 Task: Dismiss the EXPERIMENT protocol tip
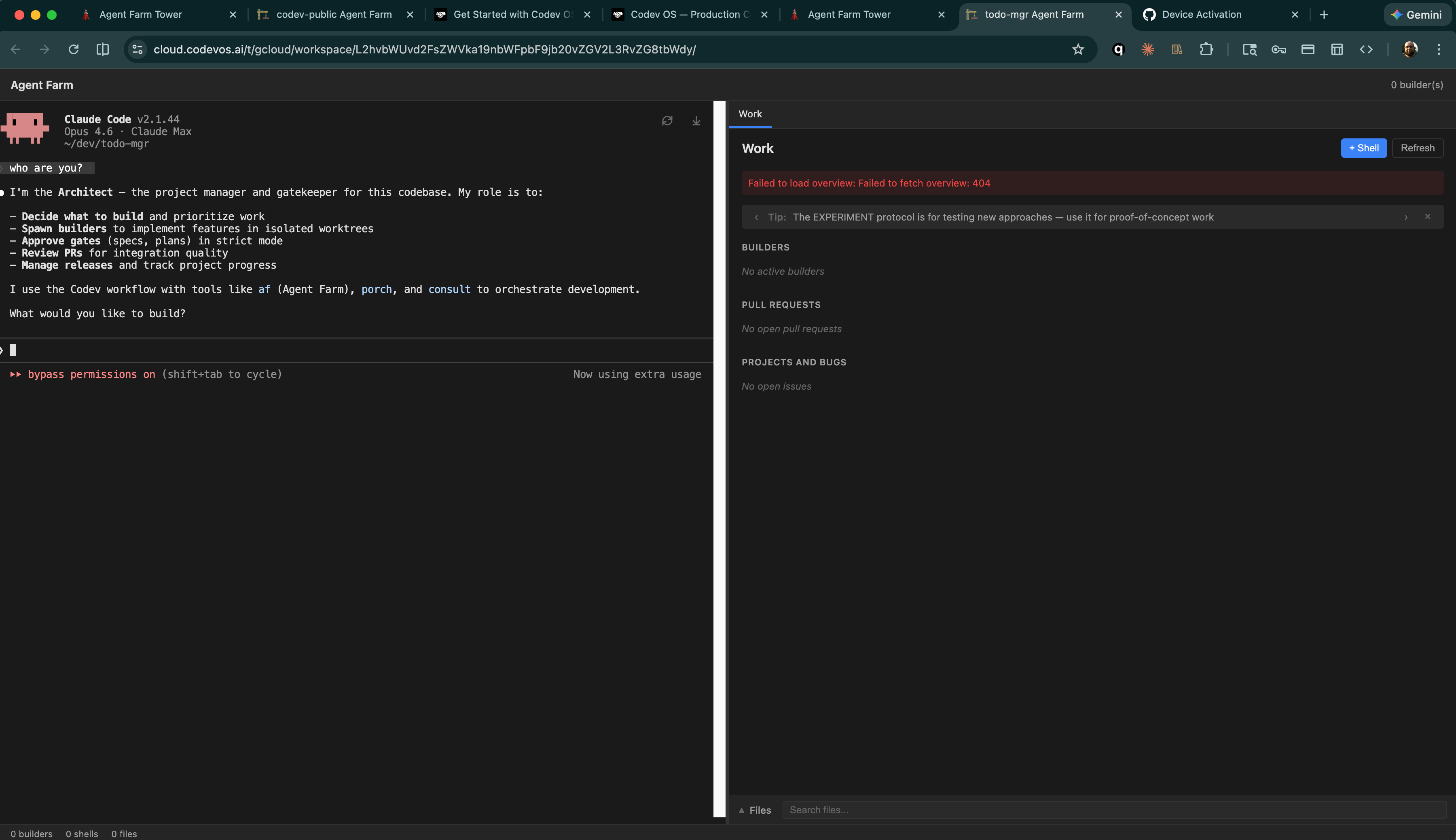(1428, 216)
